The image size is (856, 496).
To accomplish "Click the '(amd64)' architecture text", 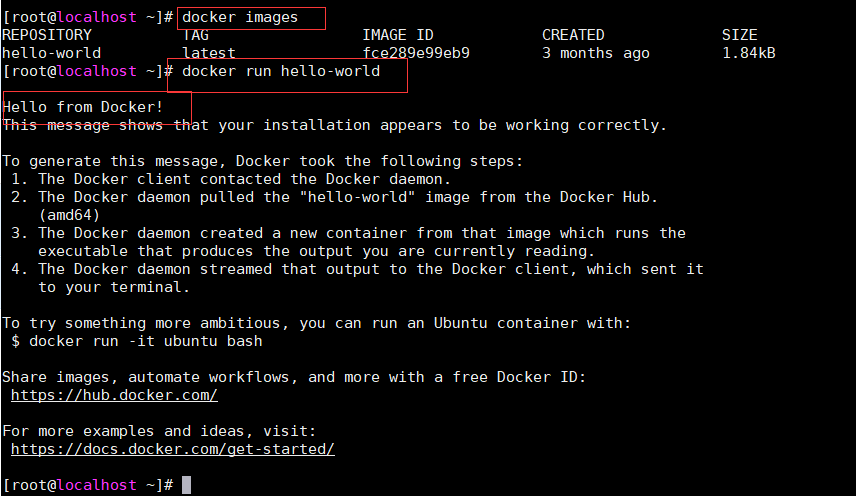I will [69, 216].
